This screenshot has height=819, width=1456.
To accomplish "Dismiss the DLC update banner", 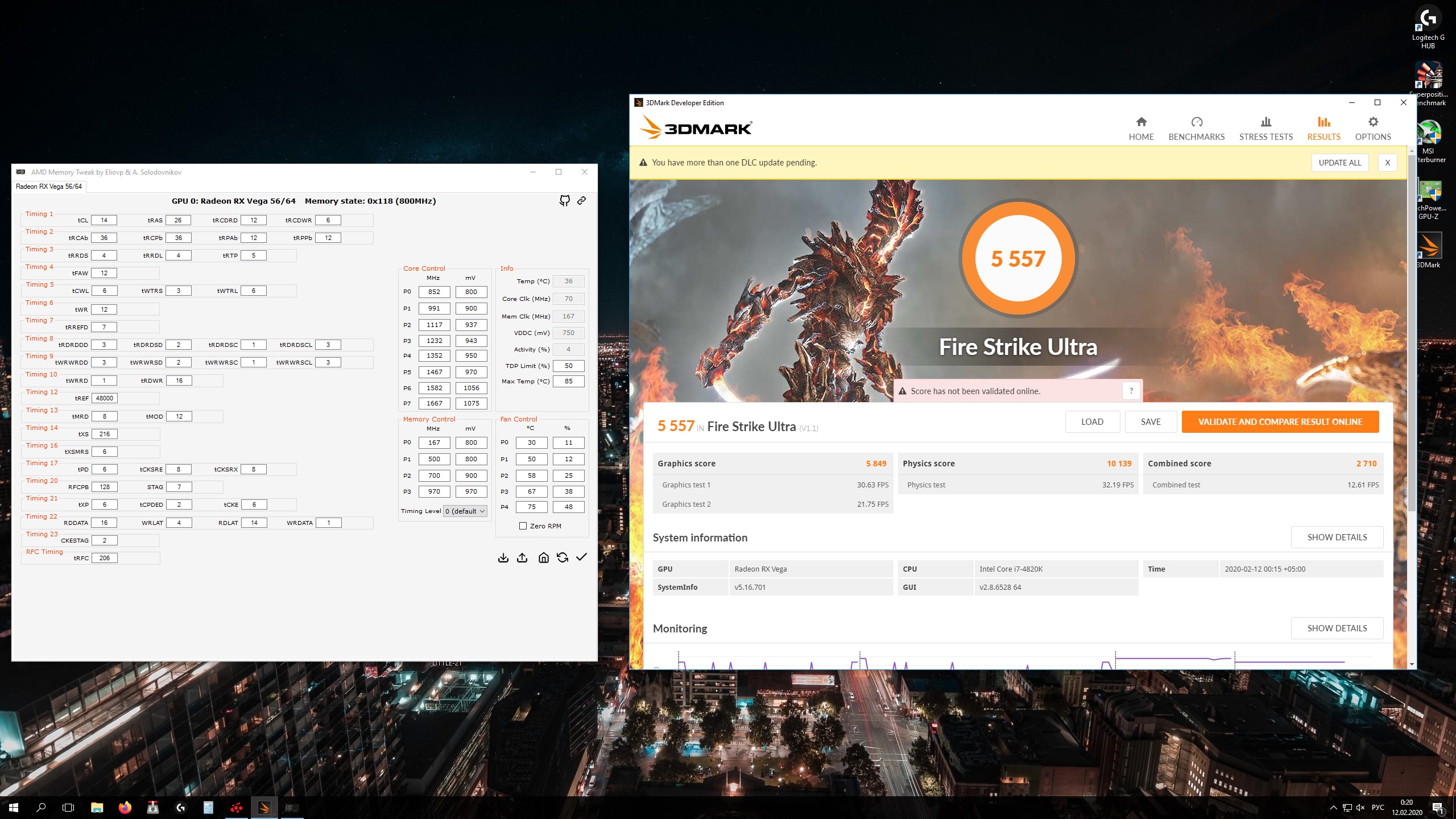I will pyautogui.click(x=1387, y=163).
